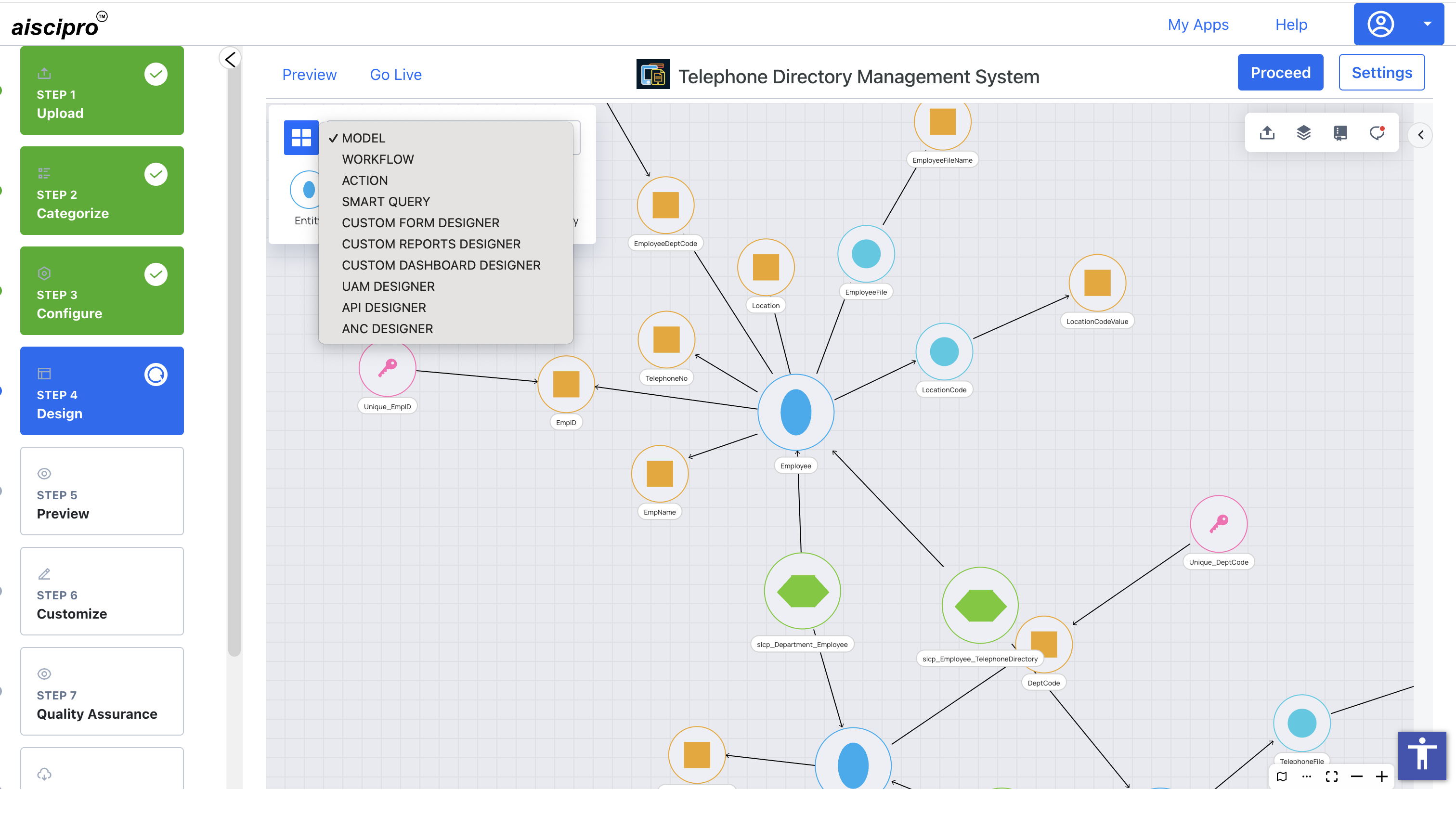
Task: Go to Step 2 Categorize
Action: 102,191
